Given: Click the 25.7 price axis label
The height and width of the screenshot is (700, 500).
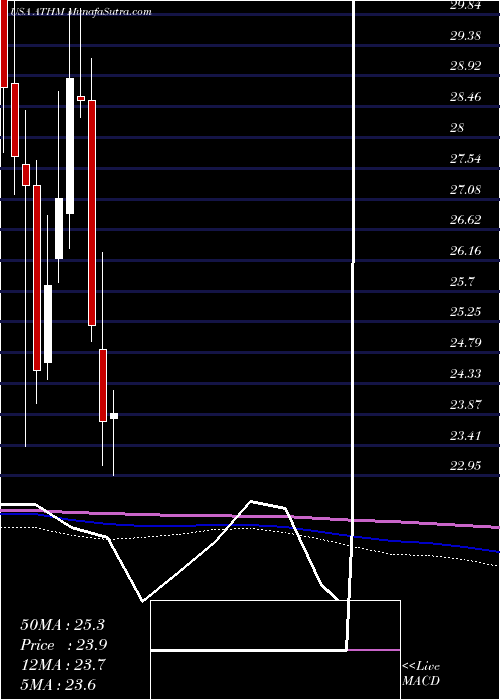Looking at the screenshot, I should [462, 281].
